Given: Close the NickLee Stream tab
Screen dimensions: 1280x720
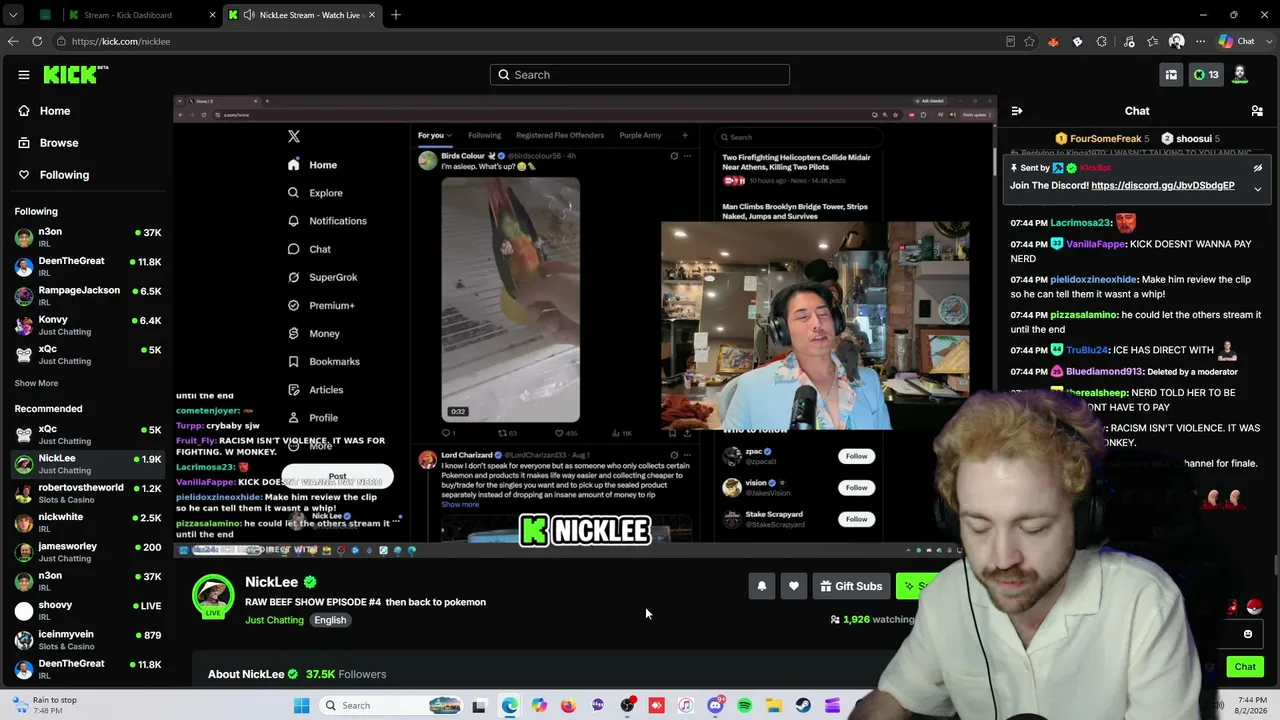Looking at the screenshot, I should [x=372, y=15].
